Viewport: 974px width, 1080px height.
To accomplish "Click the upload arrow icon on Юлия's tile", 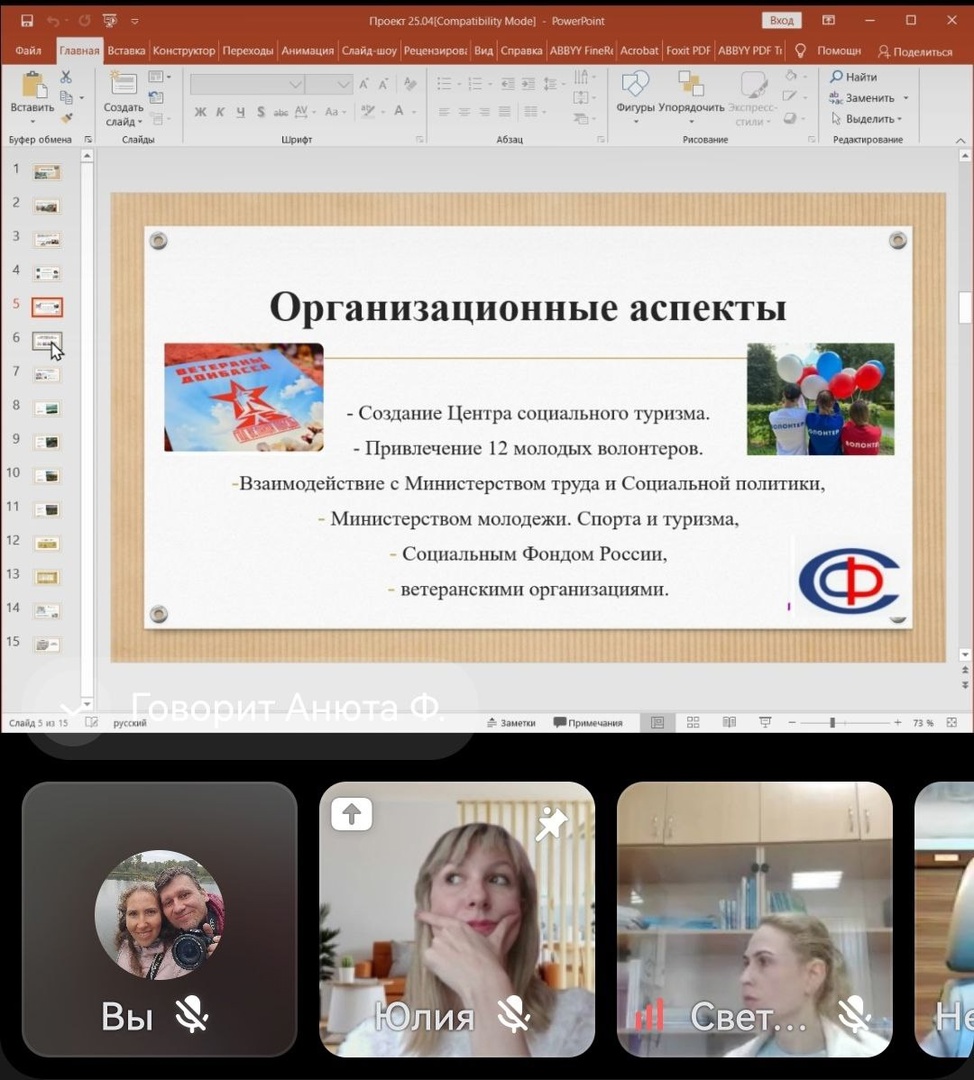I will (351, 813).
